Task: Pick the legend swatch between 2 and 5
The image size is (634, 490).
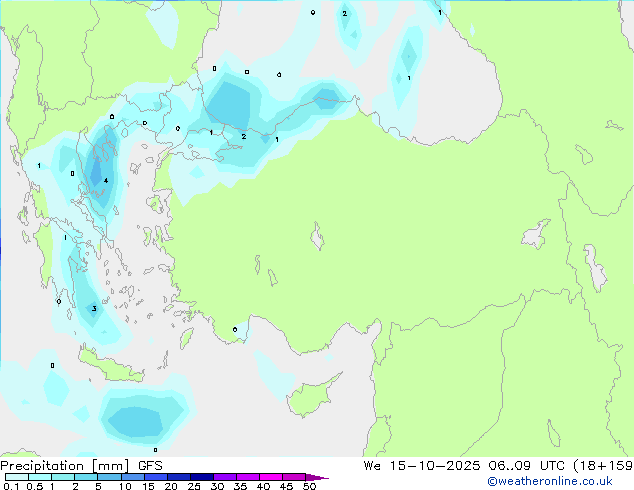Action: [x=86, y=477]
